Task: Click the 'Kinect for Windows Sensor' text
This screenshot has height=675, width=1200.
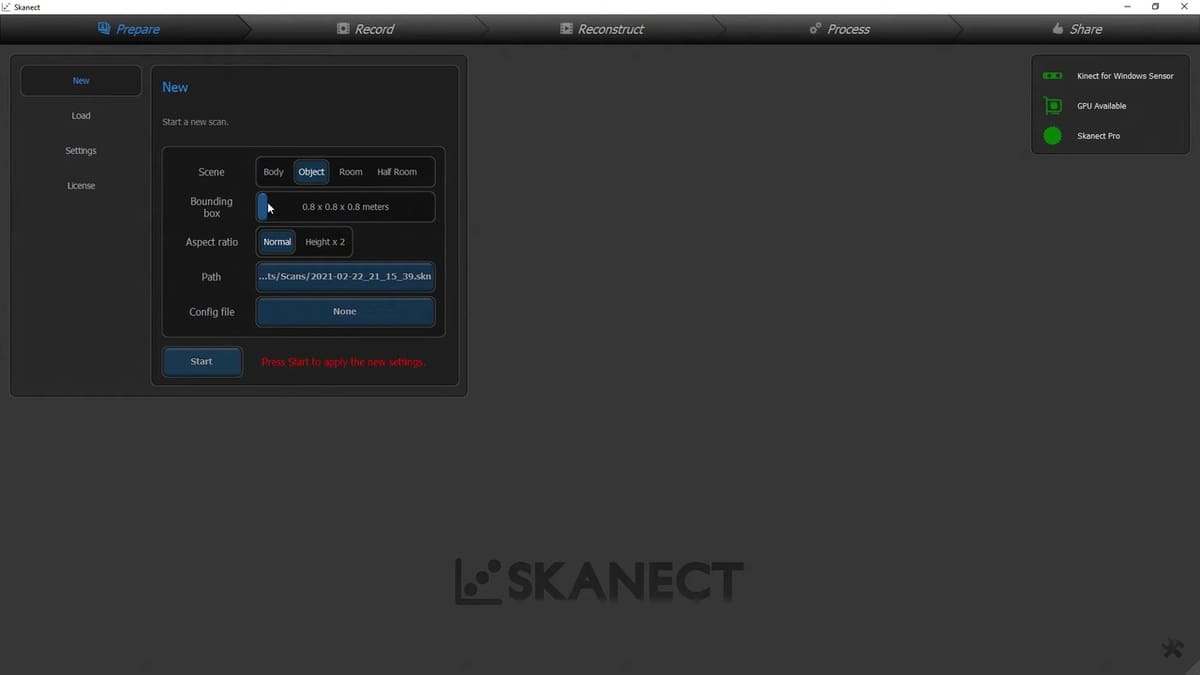Action: coord(1125,76)
